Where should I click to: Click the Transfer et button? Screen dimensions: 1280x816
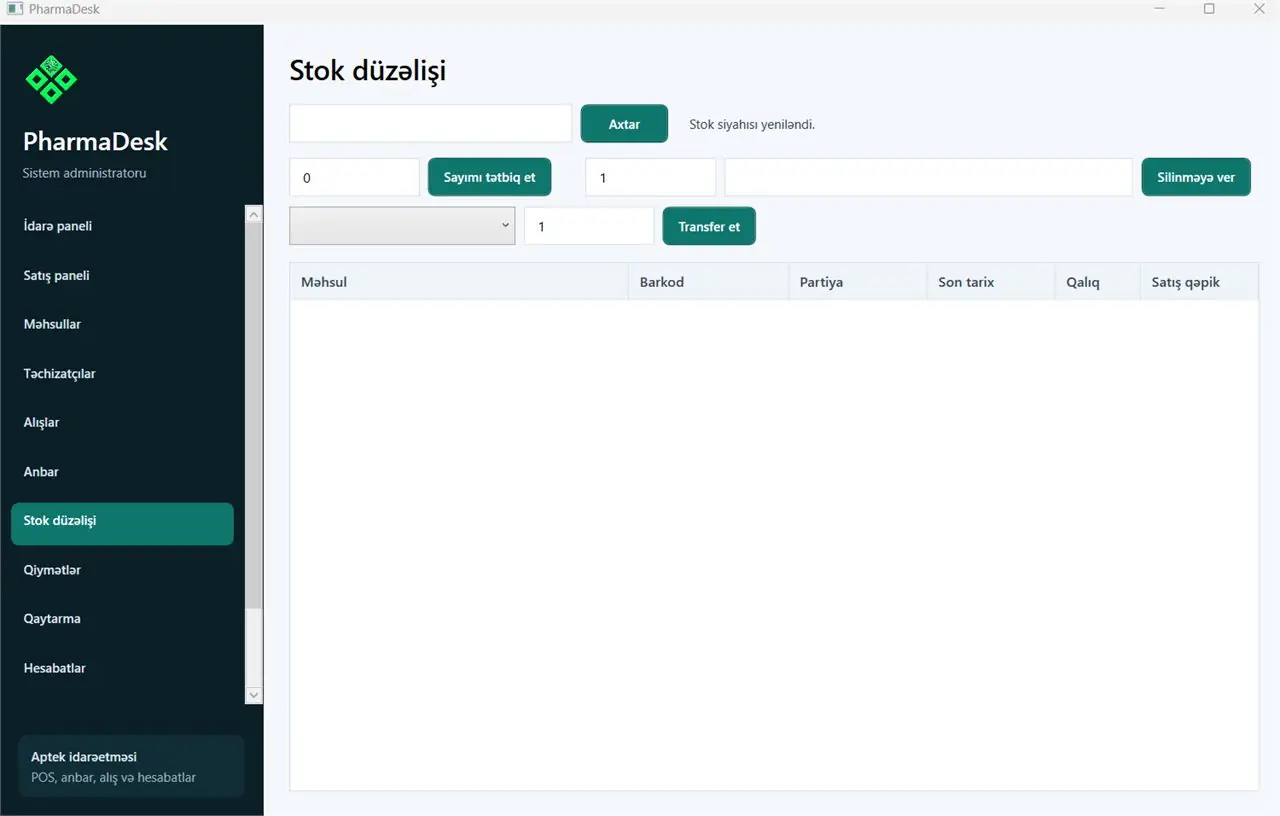(709, 226)
